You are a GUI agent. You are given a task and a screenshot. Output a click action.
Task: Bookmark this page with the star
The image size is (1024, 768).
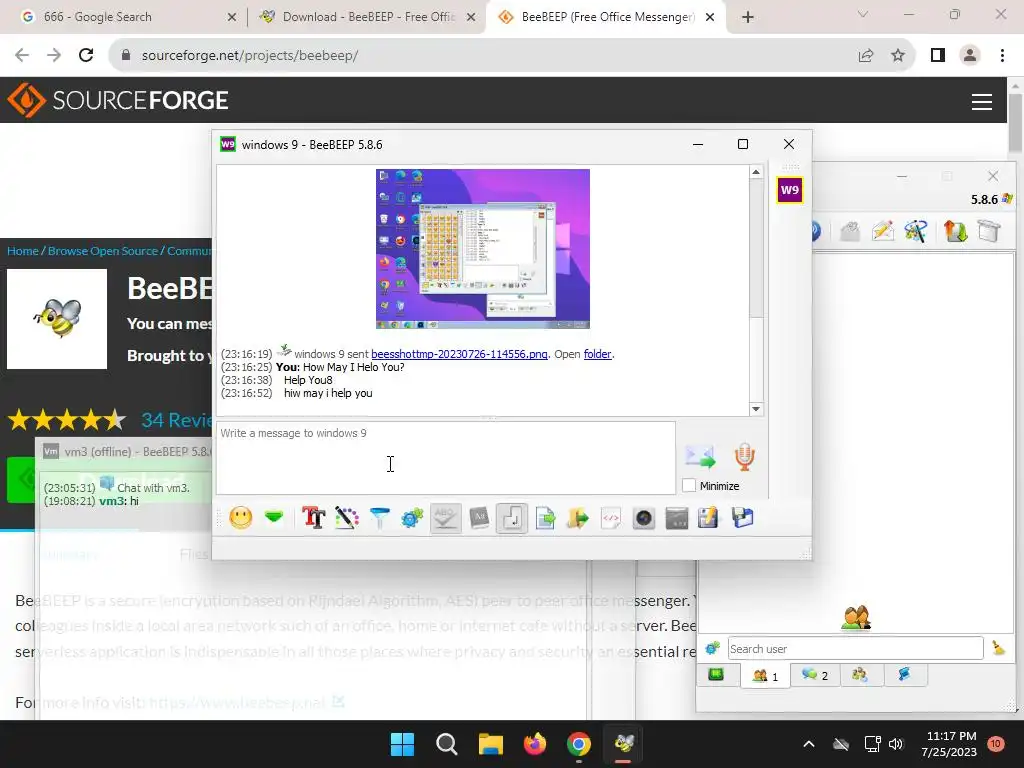coord(898,56)
